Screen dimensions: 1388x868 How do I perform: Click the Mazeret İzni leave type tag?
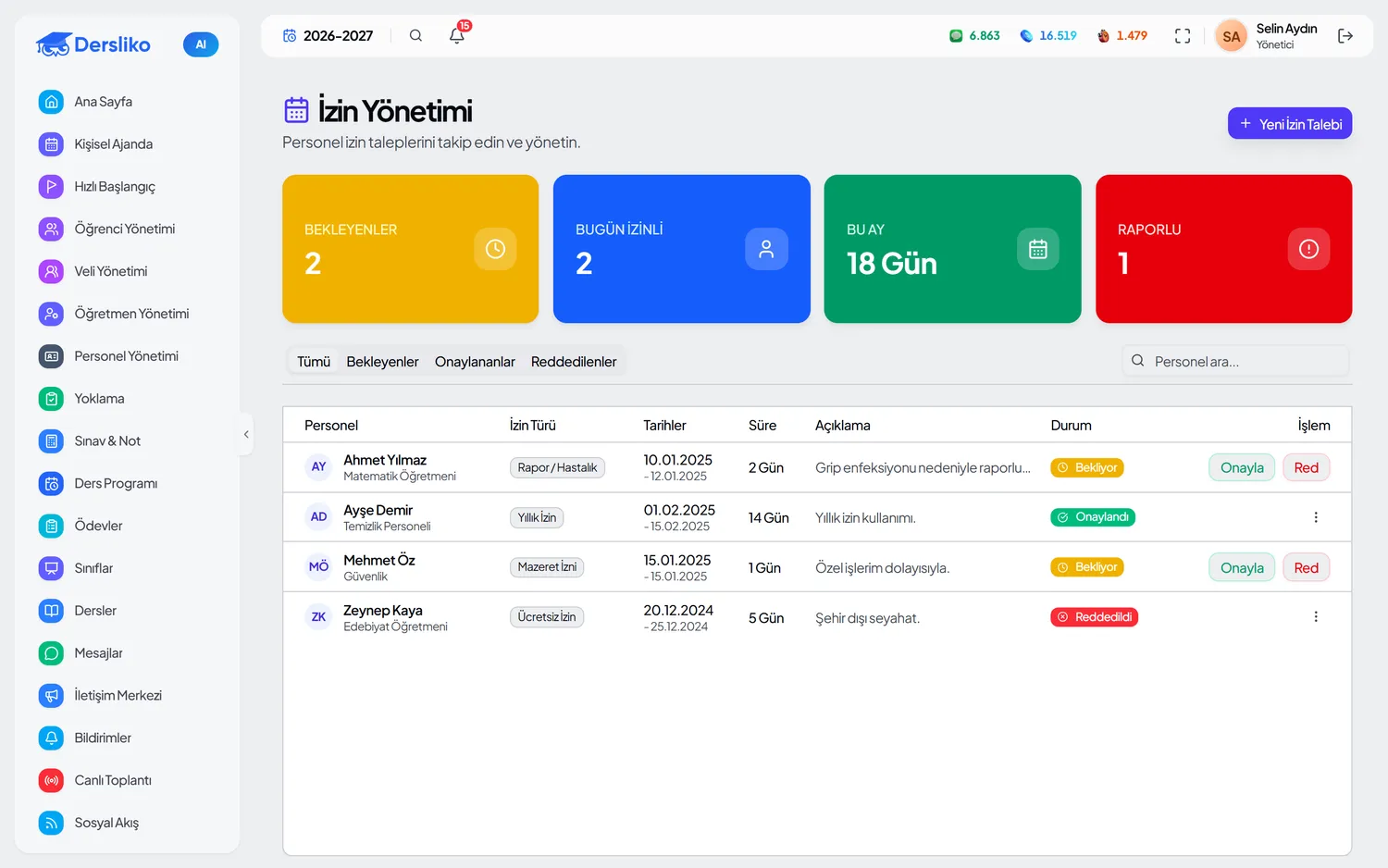point(547,567)
